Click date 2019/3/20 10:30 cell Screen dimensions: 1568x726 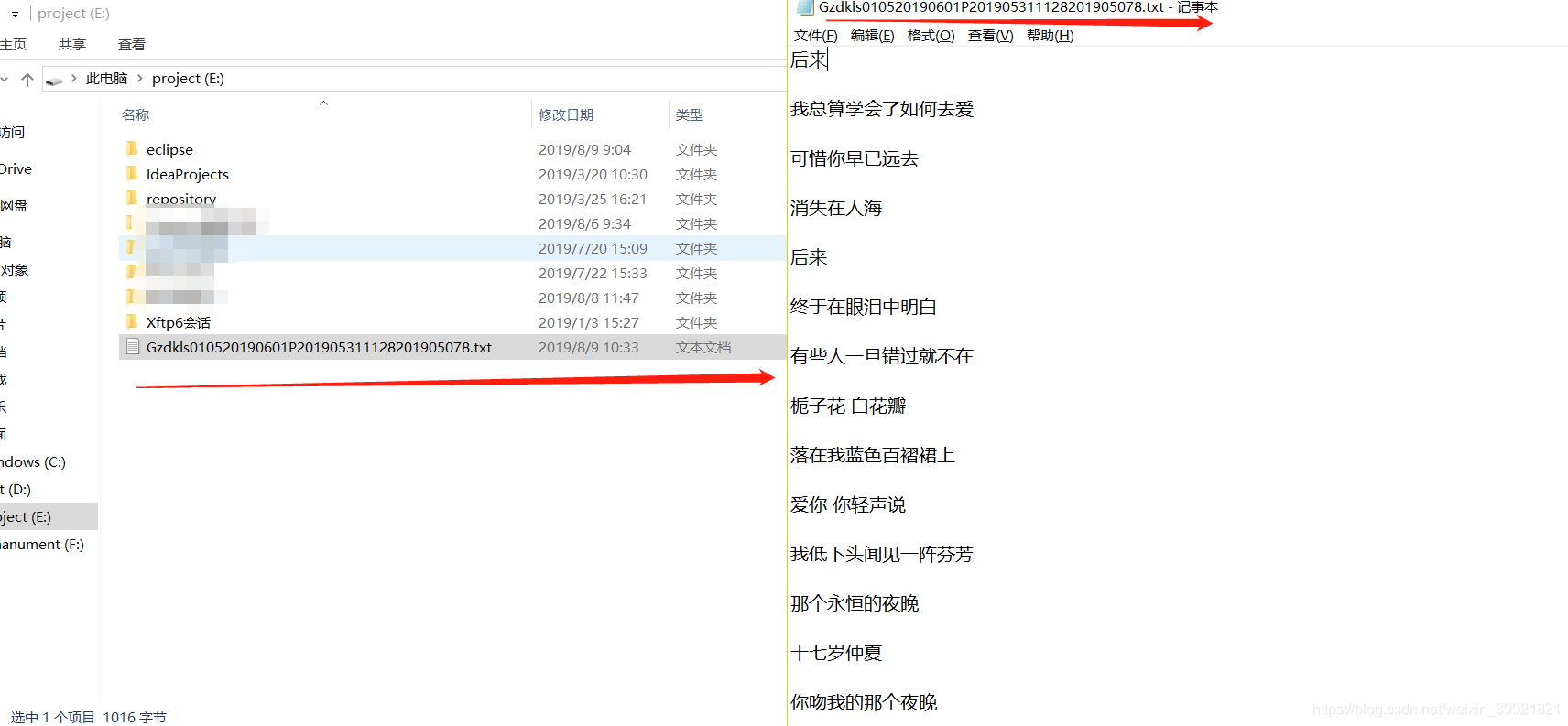[593, 174]
